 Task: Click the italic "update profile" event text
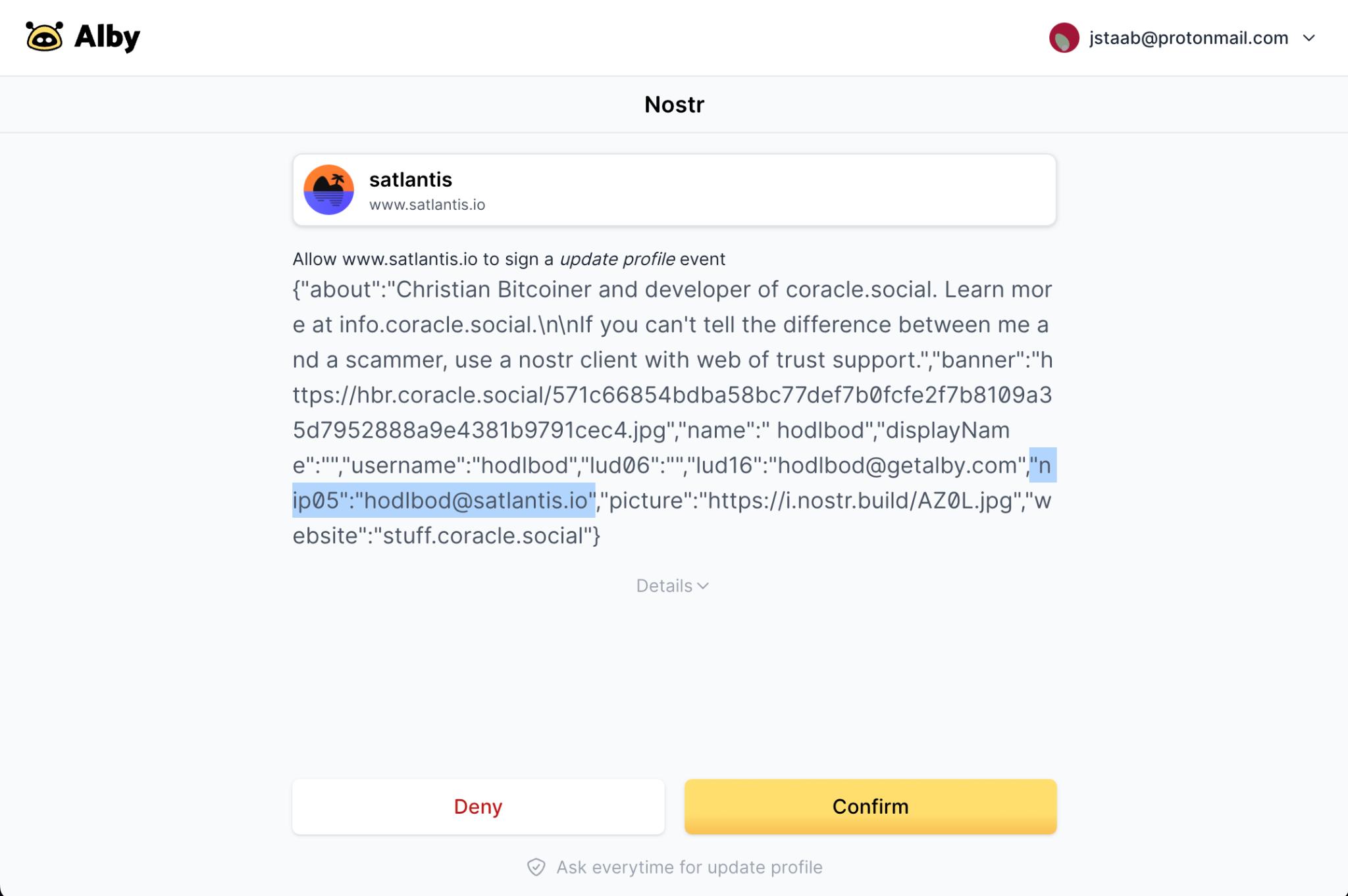click(x=617, y=259)
